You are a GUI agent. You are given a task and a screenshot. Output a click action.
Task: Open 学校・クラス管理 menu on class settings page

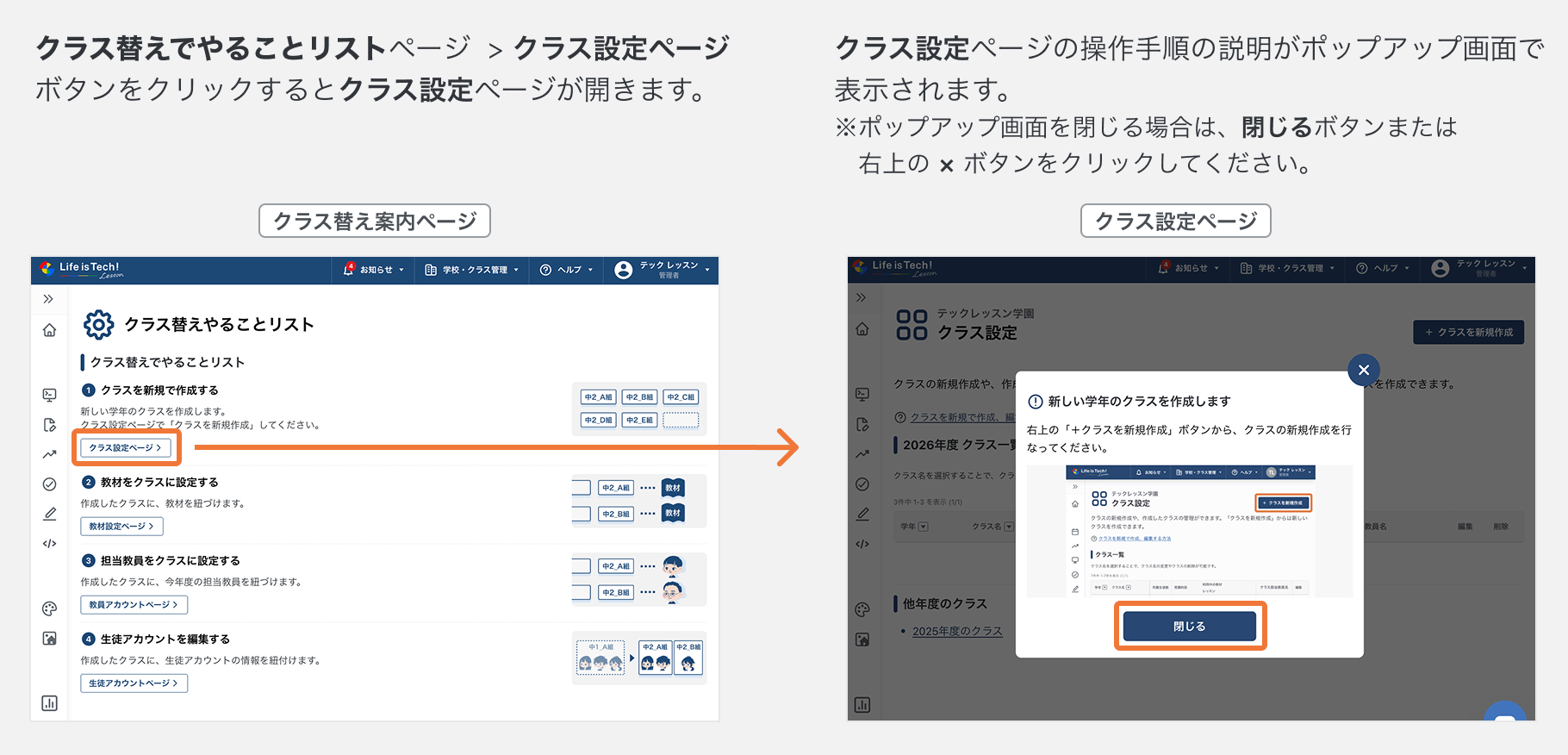coord(1287,268)
